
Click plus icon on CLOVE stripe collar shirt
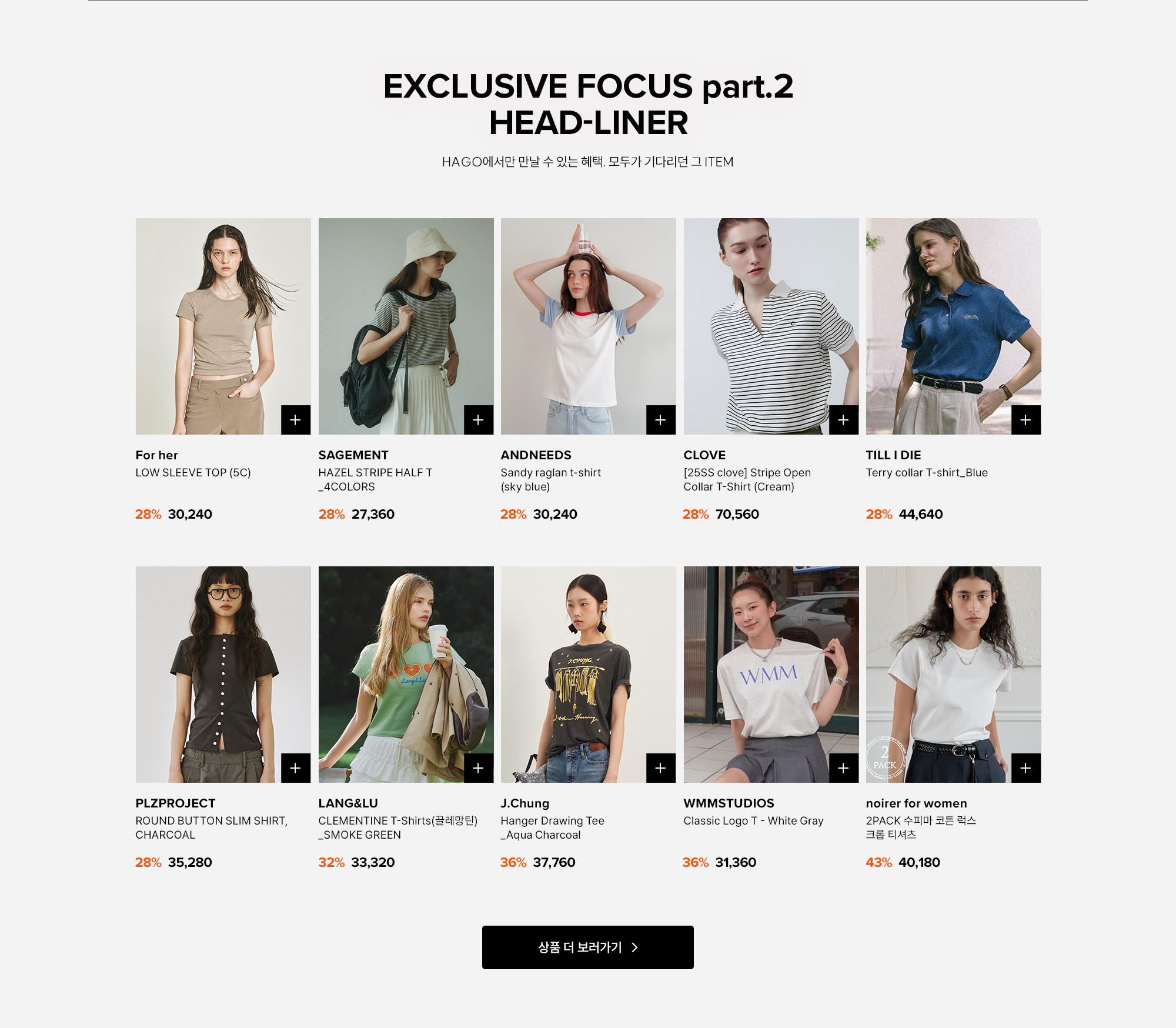(x=844, y=420)
